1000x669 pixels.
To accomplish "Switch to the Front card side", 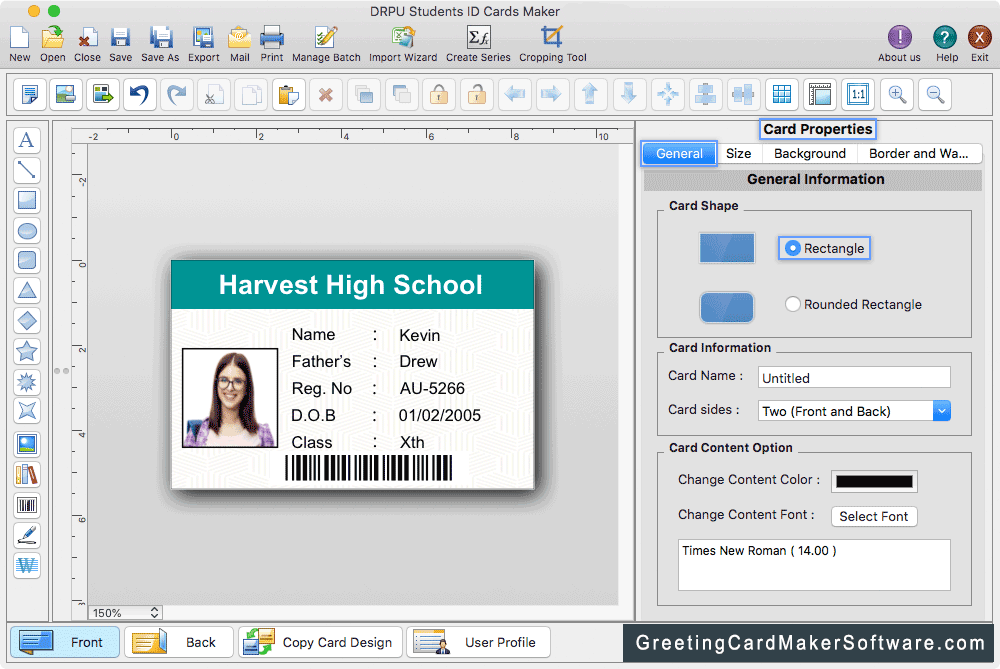I will point(64,642).
